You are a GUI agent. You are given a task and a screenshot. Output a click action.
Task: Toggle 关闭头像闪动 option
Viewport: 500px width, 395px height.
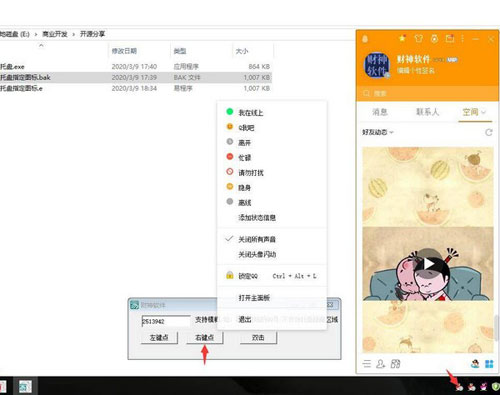click(x=272, y=254)
